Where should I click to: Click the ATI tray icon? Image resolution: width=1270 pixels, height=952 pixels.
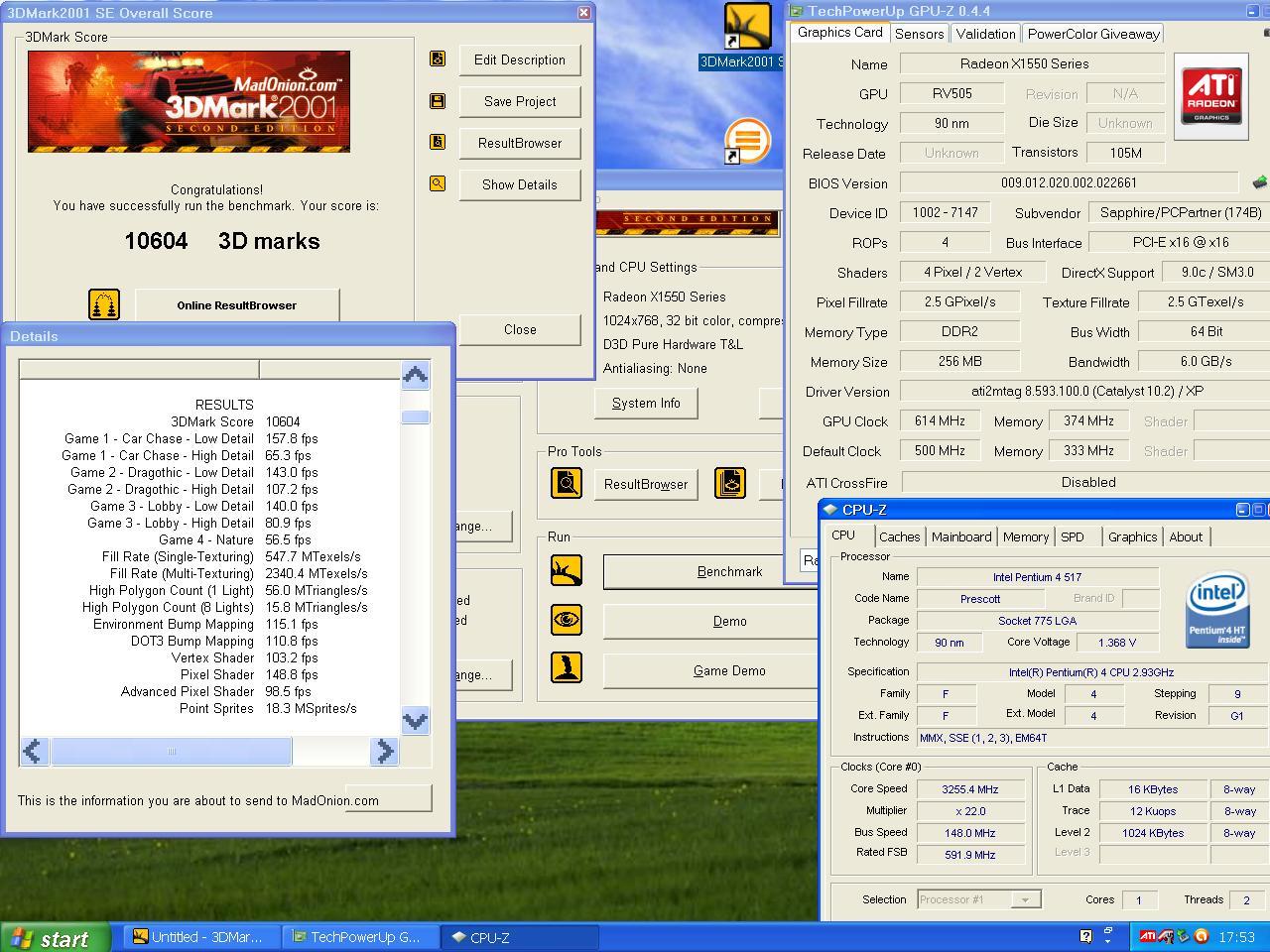(1147, 936)
